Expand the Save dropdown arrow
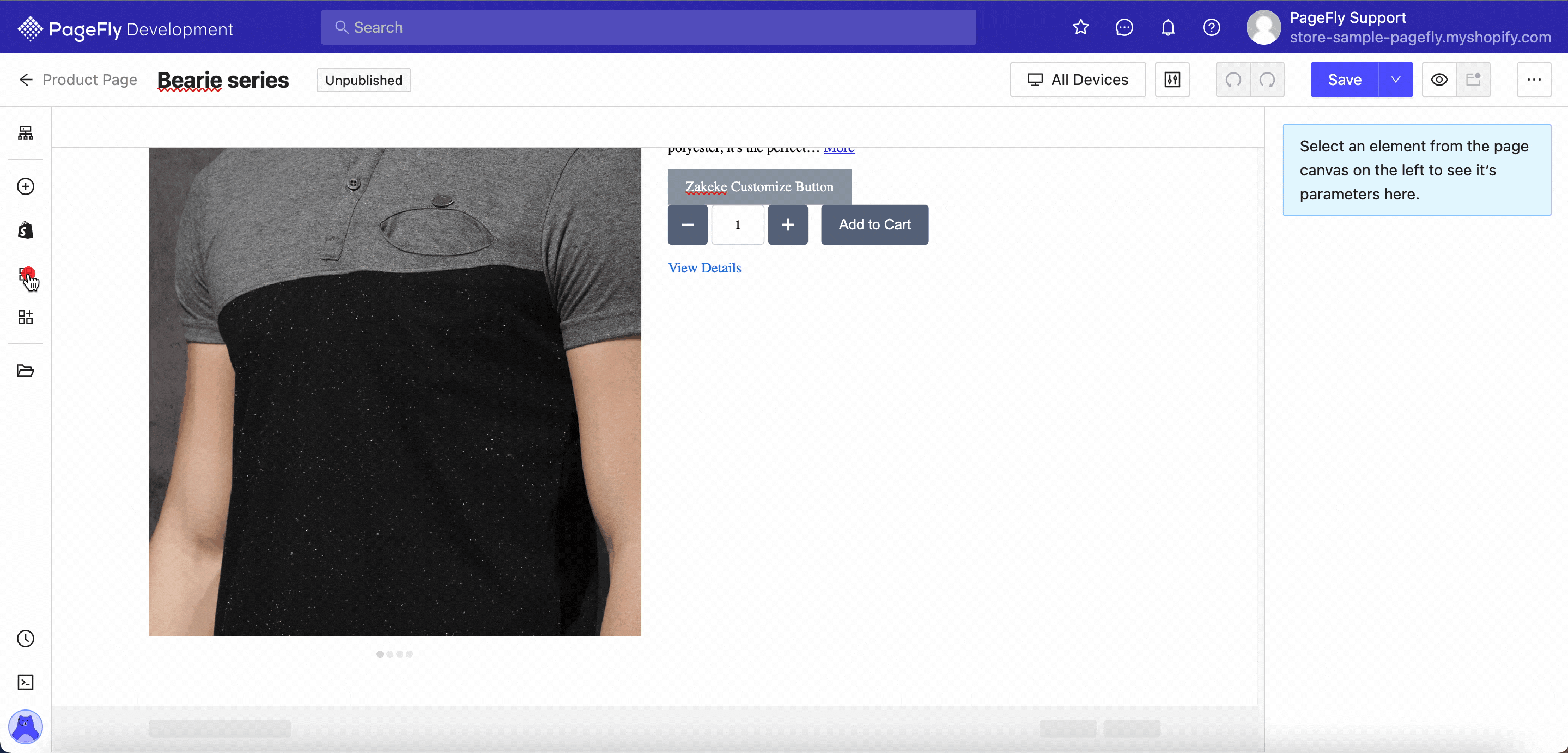 click(x=1396, y=80)
